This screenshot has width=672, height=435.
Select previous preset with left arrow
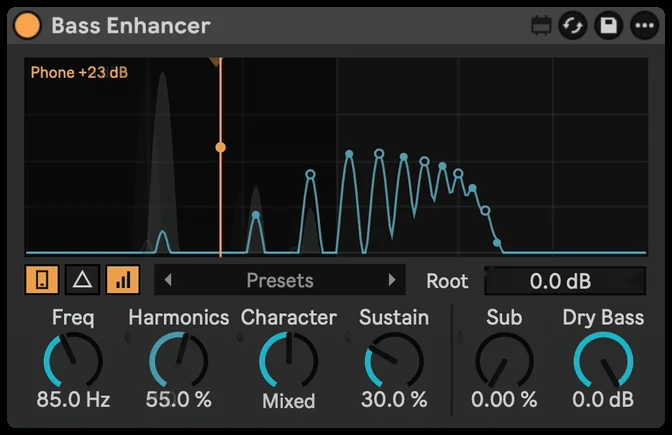point(168,280)
